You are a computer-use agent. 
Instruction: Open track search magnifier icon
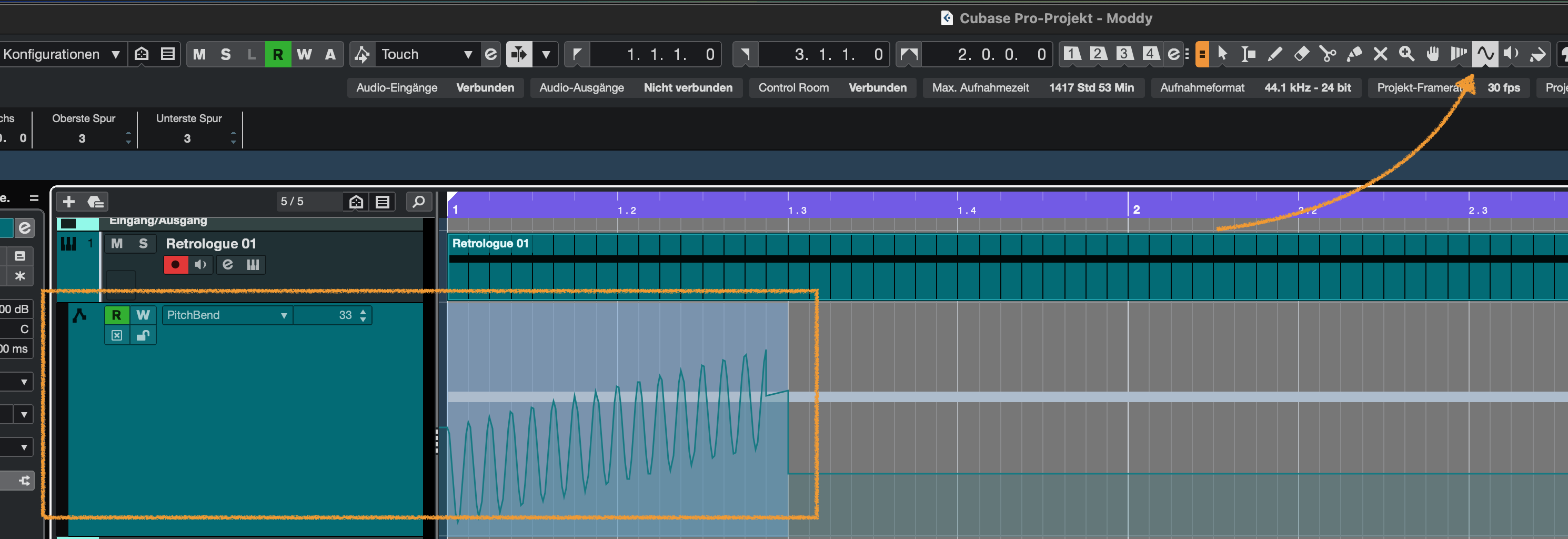click(419, 202)
